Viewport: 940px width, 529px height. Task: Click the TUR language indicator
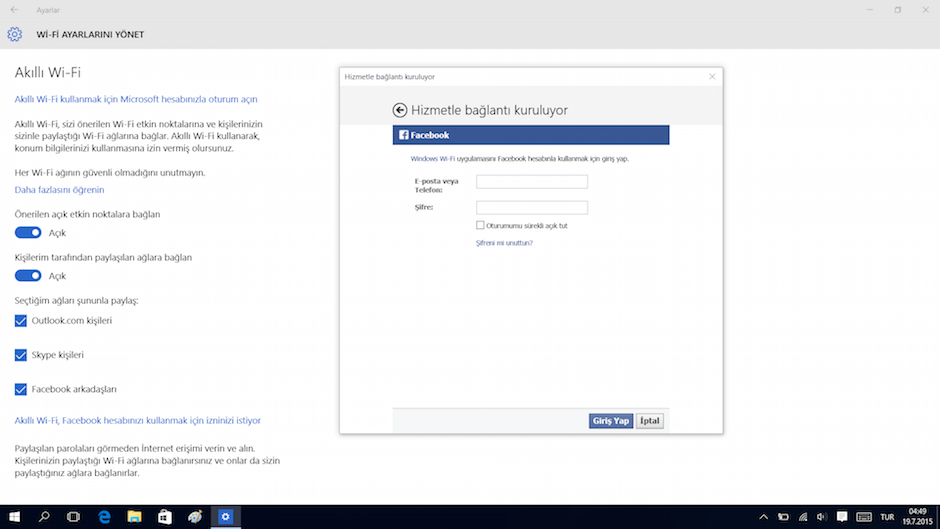[887, 517]
